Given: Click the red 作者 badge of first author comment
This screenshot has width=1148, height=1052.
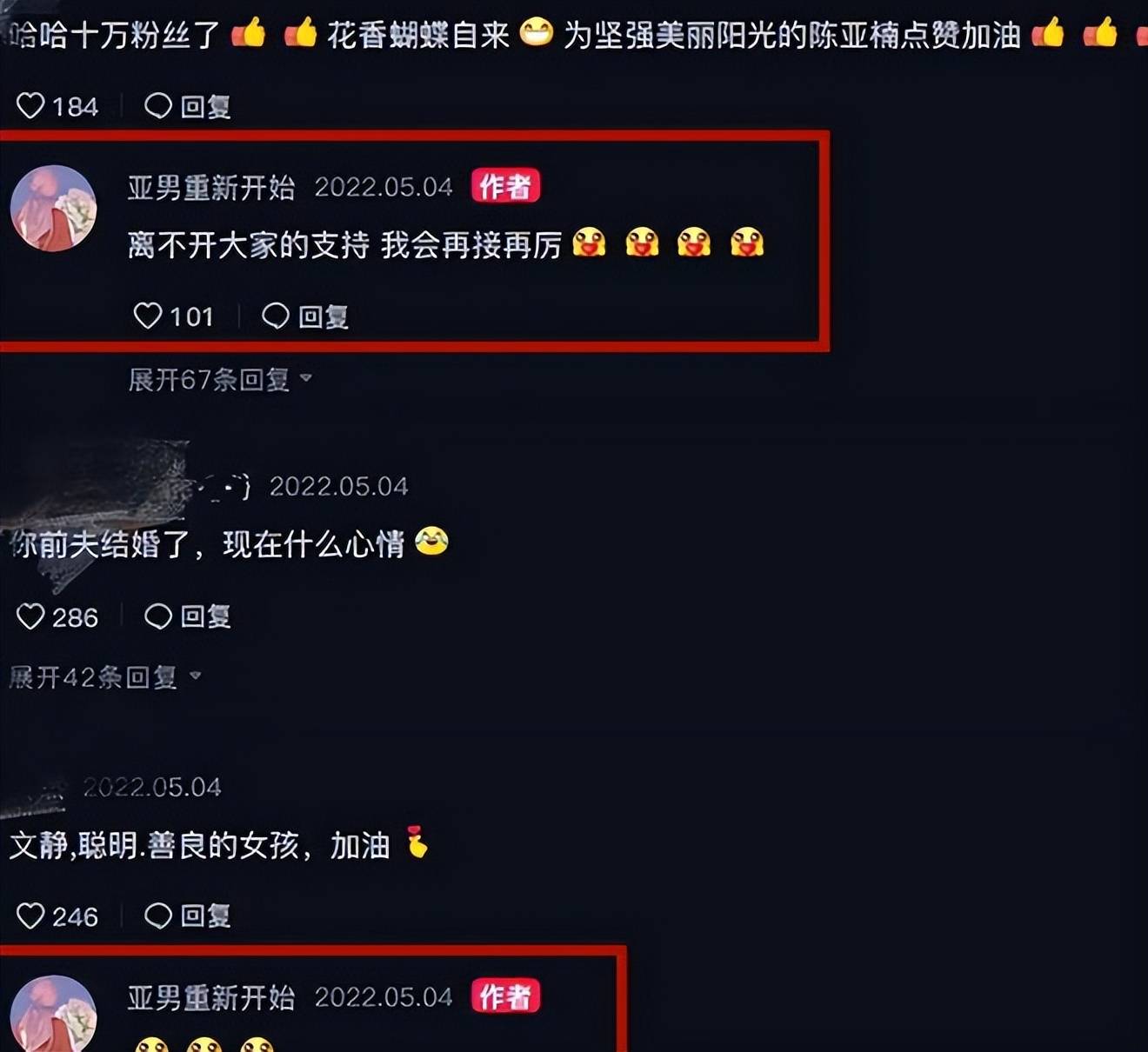Looking at the screenshot, I should click(505, 186).
